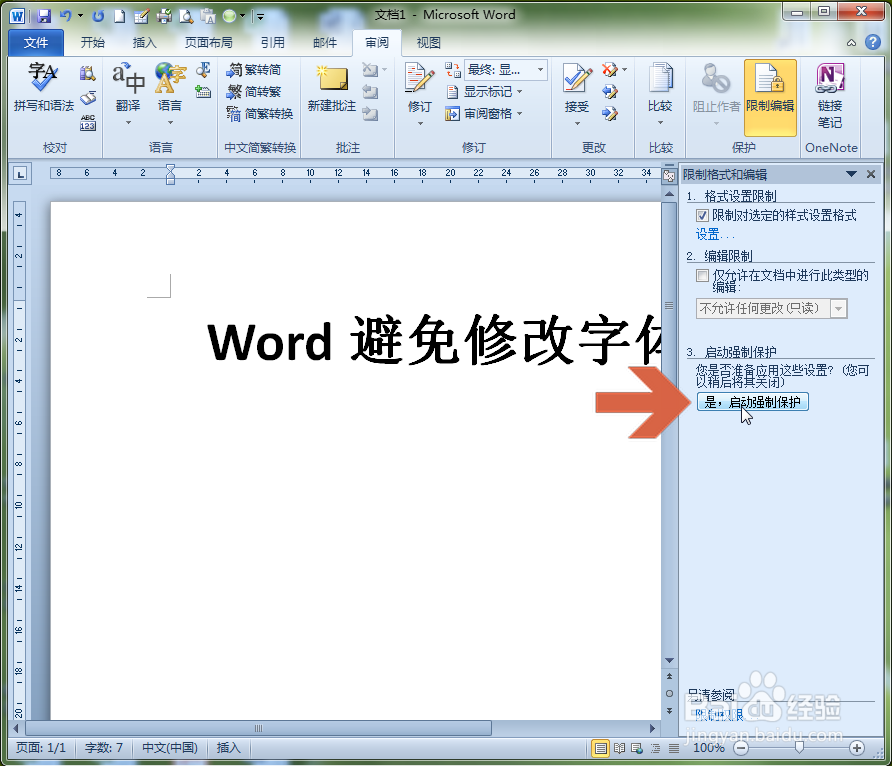
Task: Click the 插入 insert mode status item
Action: pyautogui.click(x=228, y=748)
